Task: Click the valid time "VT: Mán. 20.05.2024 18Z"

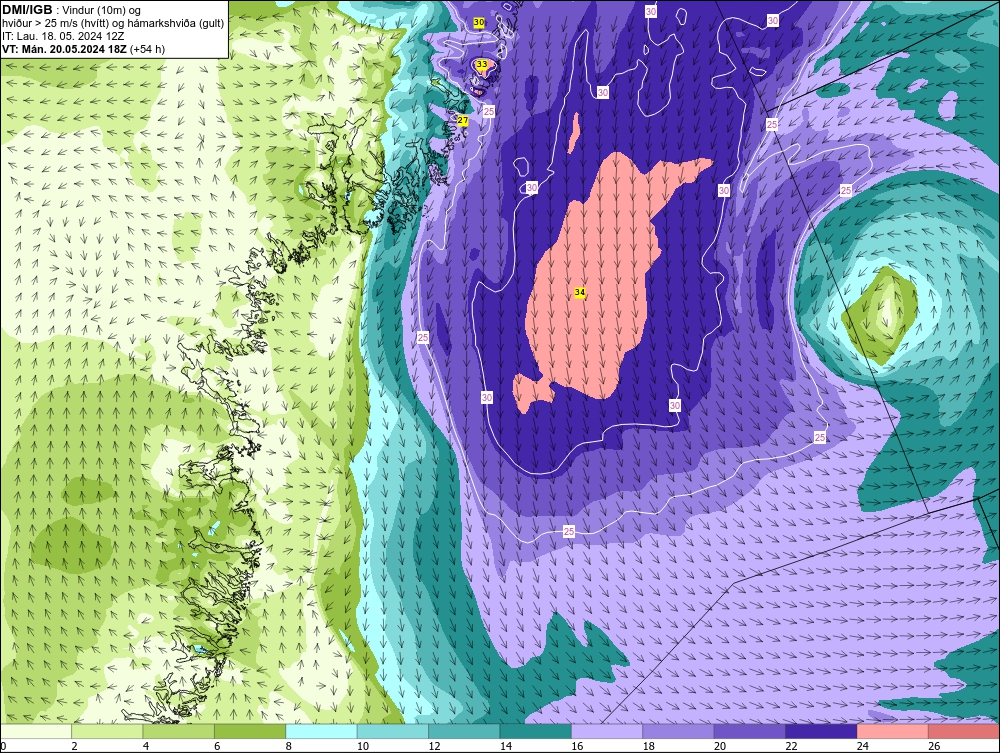Action: pos(64,49)
